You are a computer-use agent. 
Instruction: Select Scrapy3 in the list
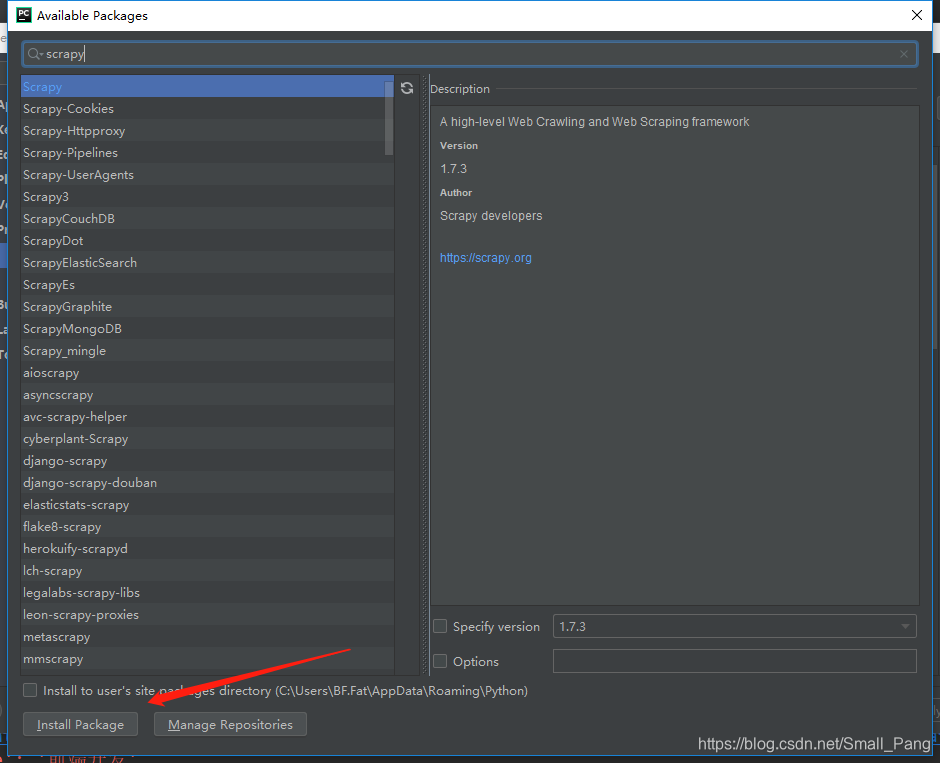[x=207, y=197]
